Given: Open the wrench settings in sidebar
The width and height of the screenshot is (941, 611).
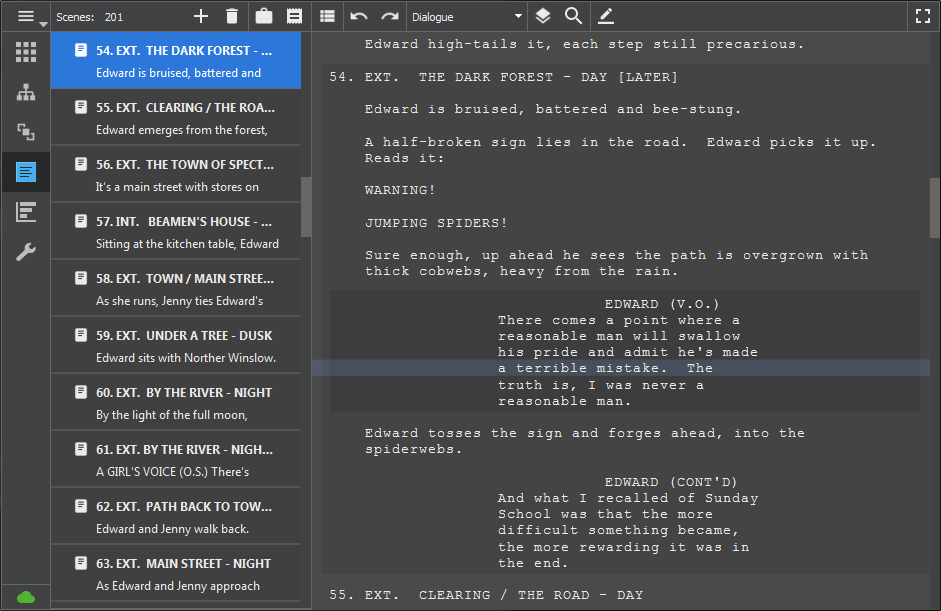Looking at the screenshot, I should (26, 252).
